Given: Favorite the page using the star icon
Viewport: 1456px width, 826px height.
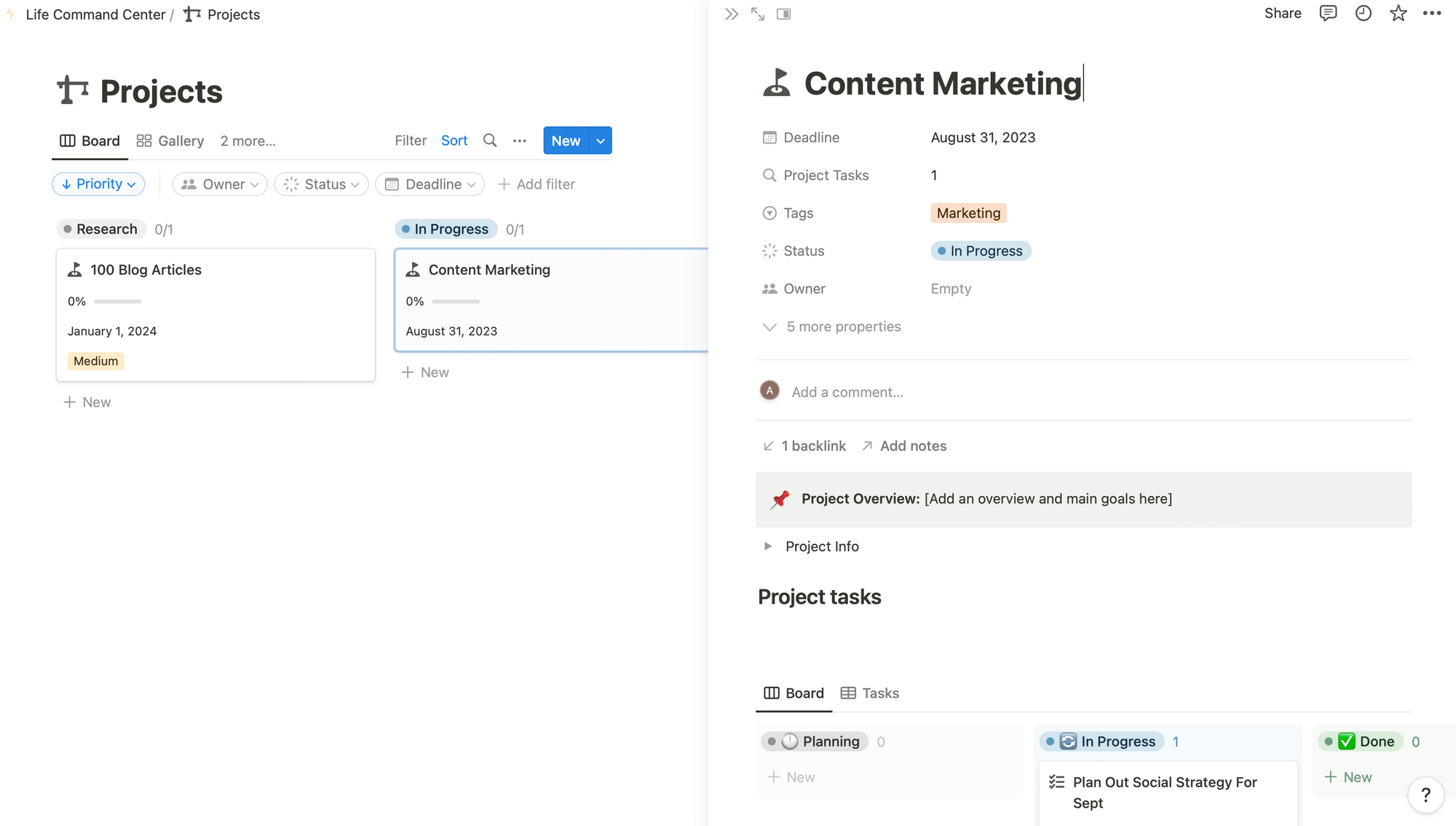Looking at the screenshot, I should click(x=1398, y=13).
